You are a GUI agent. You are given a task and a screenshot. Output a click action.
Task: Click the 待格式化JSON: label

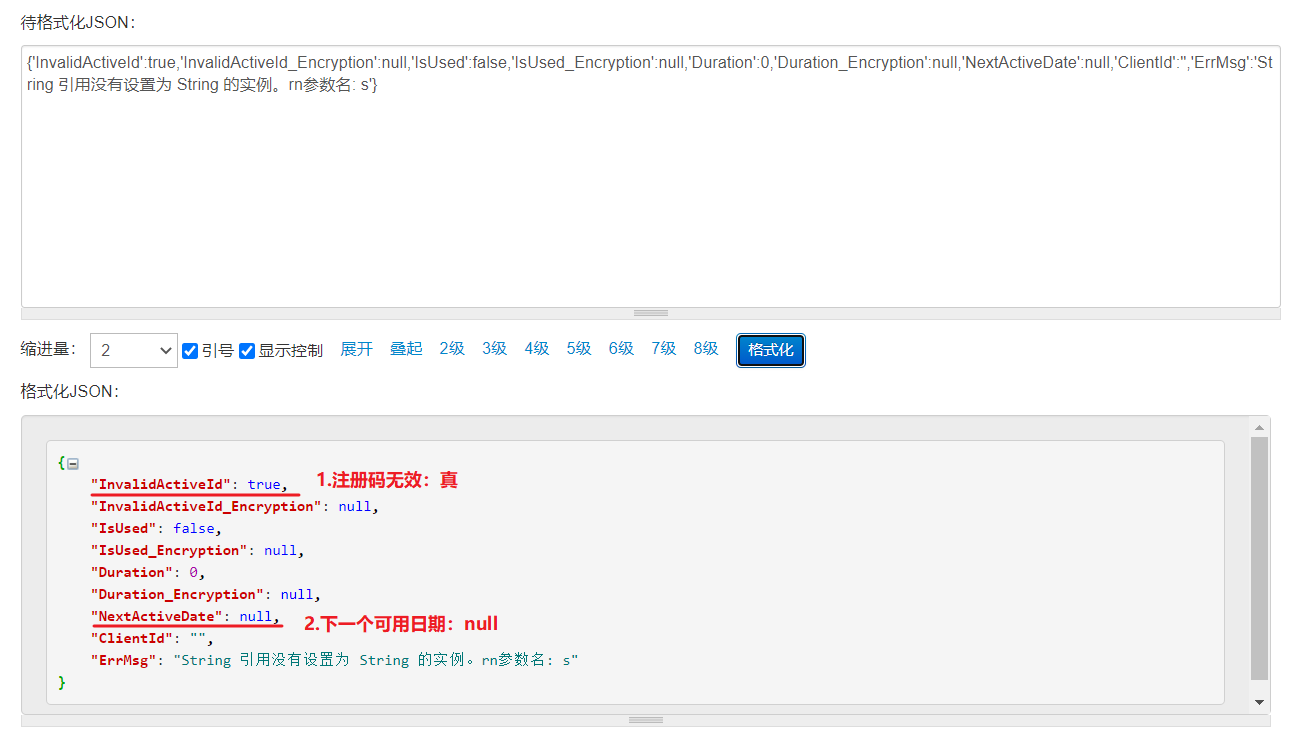click(78, 22)
